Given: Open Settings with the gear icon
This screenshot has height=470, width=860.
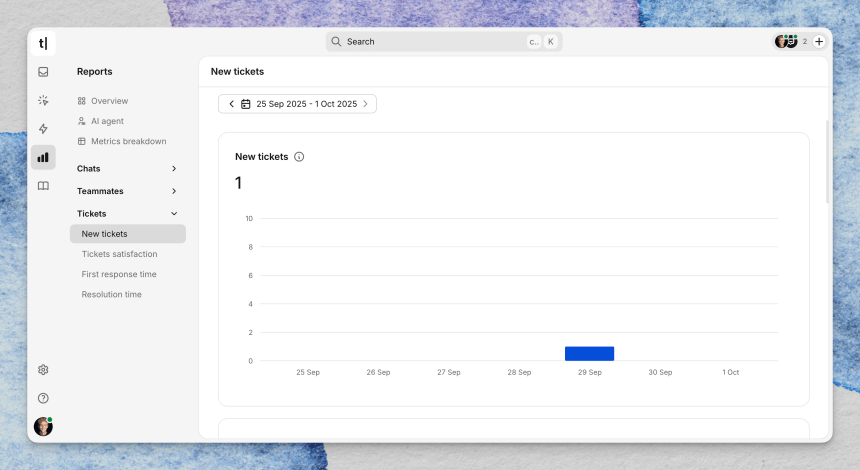Looking at the screenshot, I should [43, 370].
